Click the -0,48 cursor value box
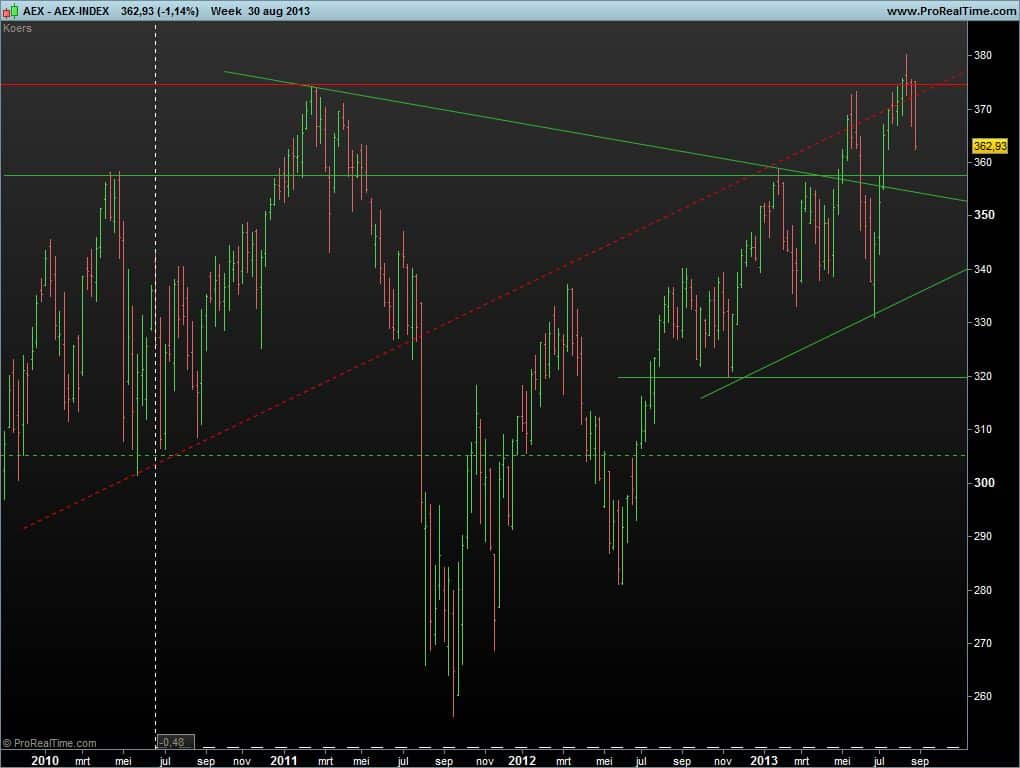Image resolution: width=1020 pixels, height=768 pixels. (176, 742)
